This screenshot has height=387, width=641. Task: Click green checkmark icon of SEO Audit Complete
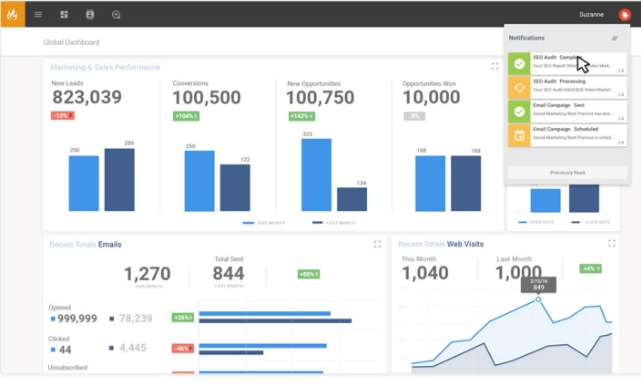point(519,63)
